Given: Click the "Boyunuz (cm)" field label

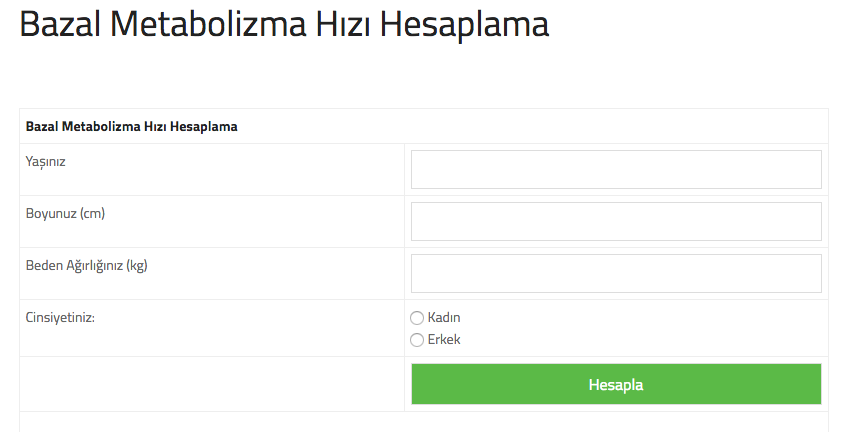Looking at the screenshot, I should click(x=65, y=213).
